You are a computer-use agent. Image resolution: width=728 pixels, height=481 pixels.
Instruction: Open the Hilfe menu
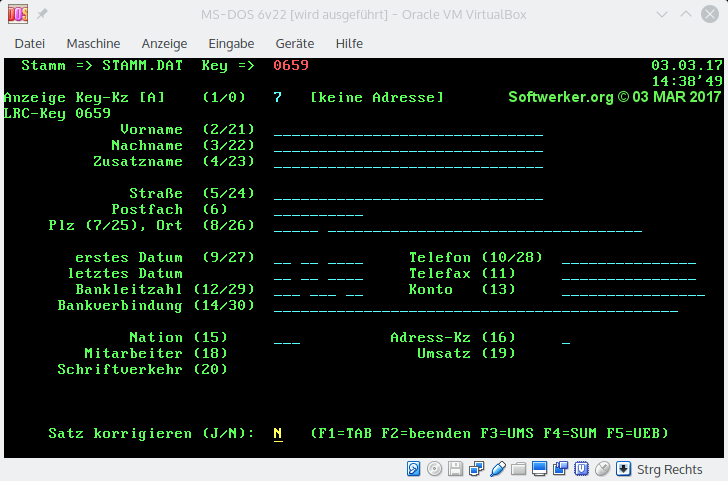[x=349, y=44]
